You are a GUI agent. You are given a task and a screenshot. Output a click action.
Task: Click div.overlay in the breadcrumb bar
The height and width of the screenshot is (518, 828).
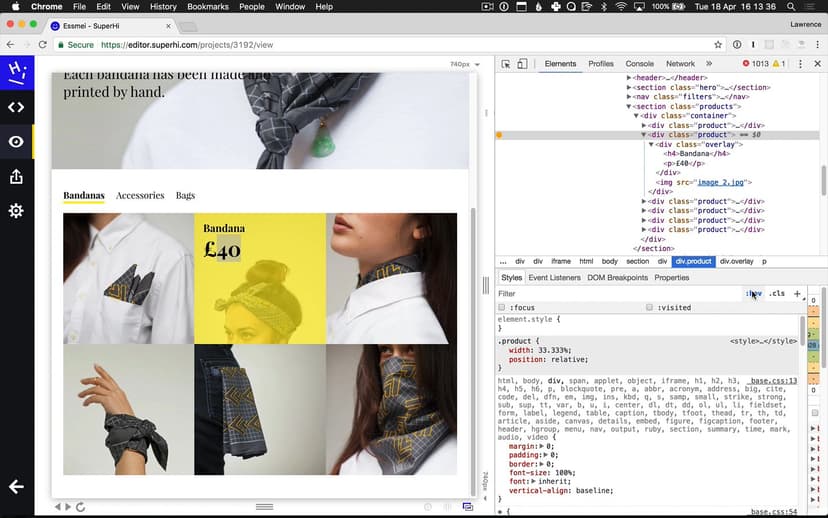click(736, 261)
